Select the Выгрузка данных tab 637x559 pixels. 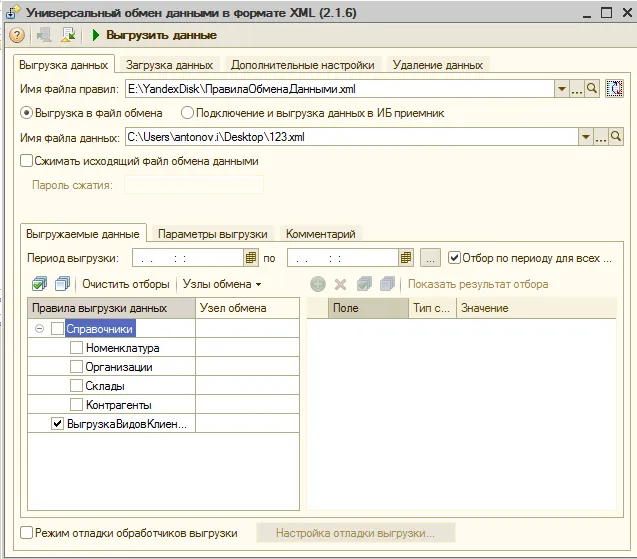64,65
